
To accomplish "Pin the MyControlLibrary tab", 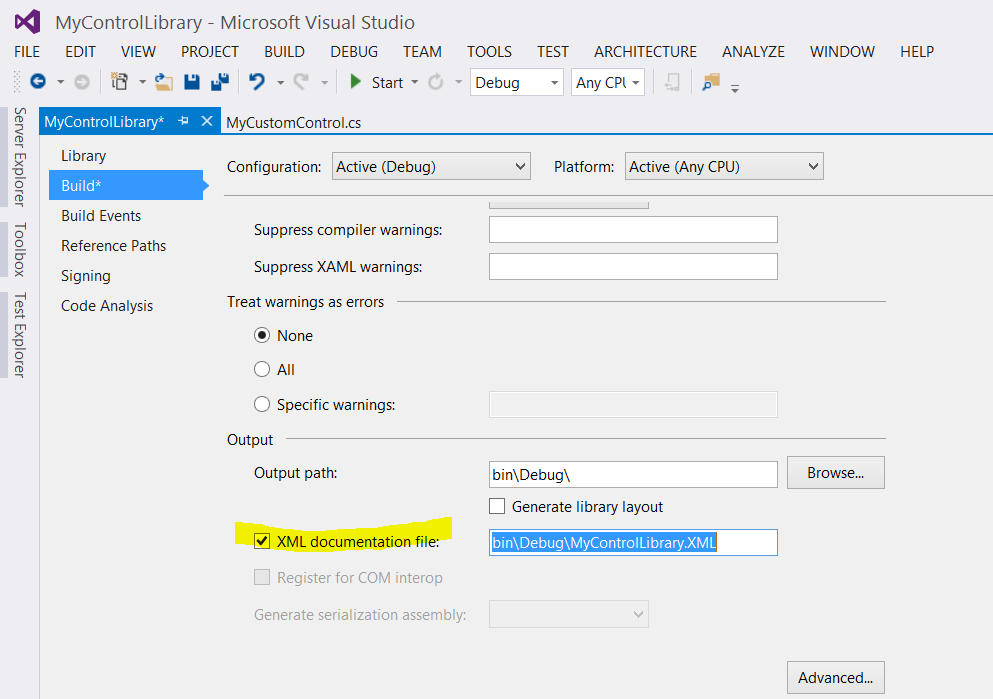I will tap(183, 121).
